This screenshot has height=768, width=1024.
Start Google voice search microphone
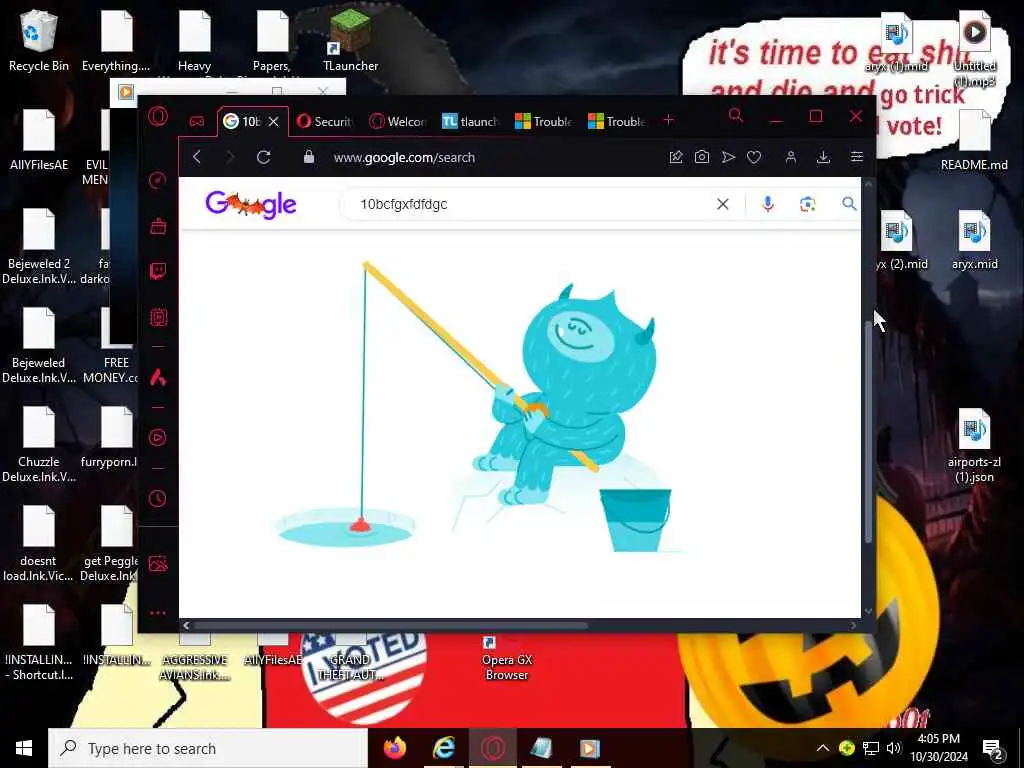(x=767, y=204)
